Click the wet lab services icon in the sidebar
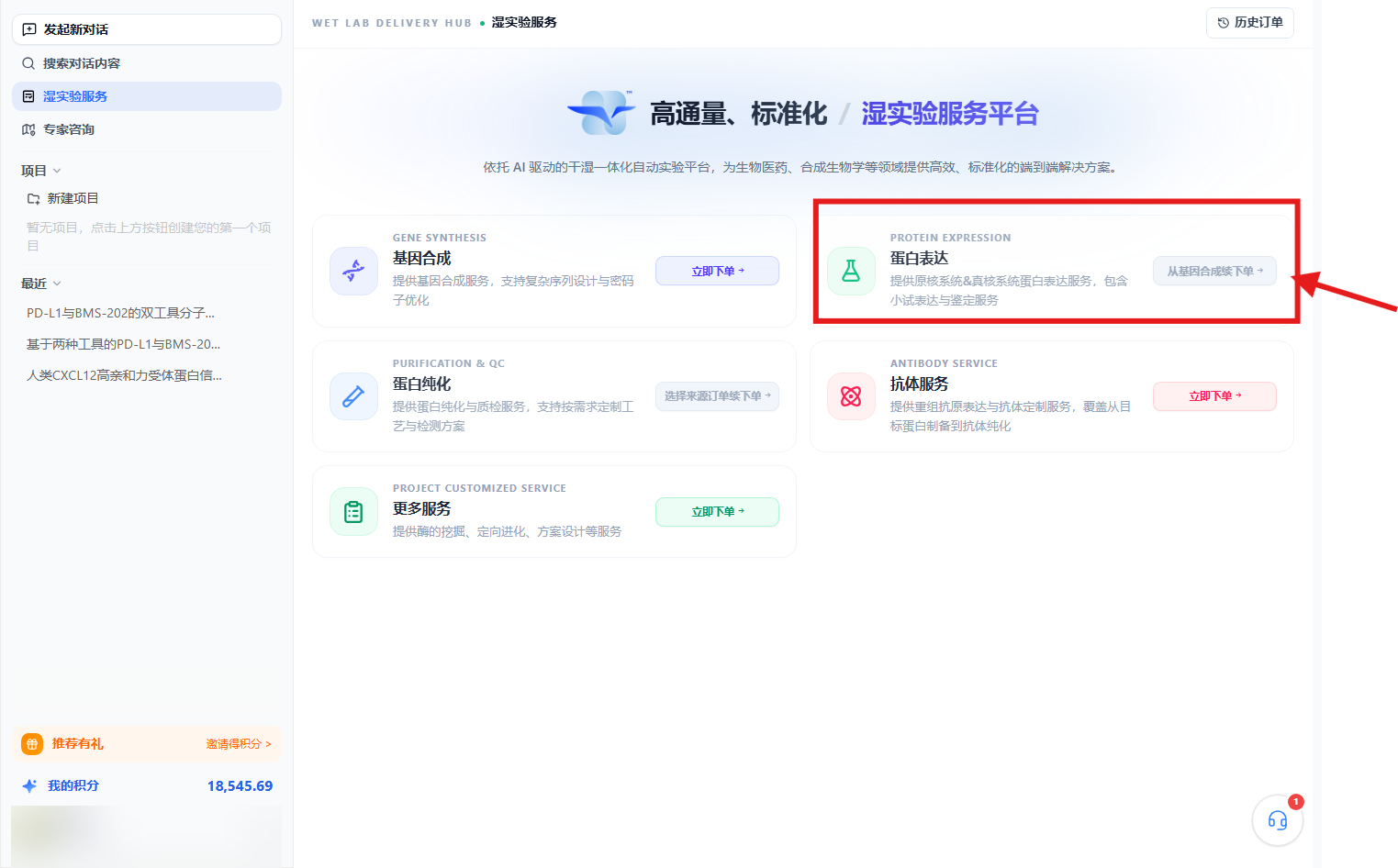 (x=28, y=96)
